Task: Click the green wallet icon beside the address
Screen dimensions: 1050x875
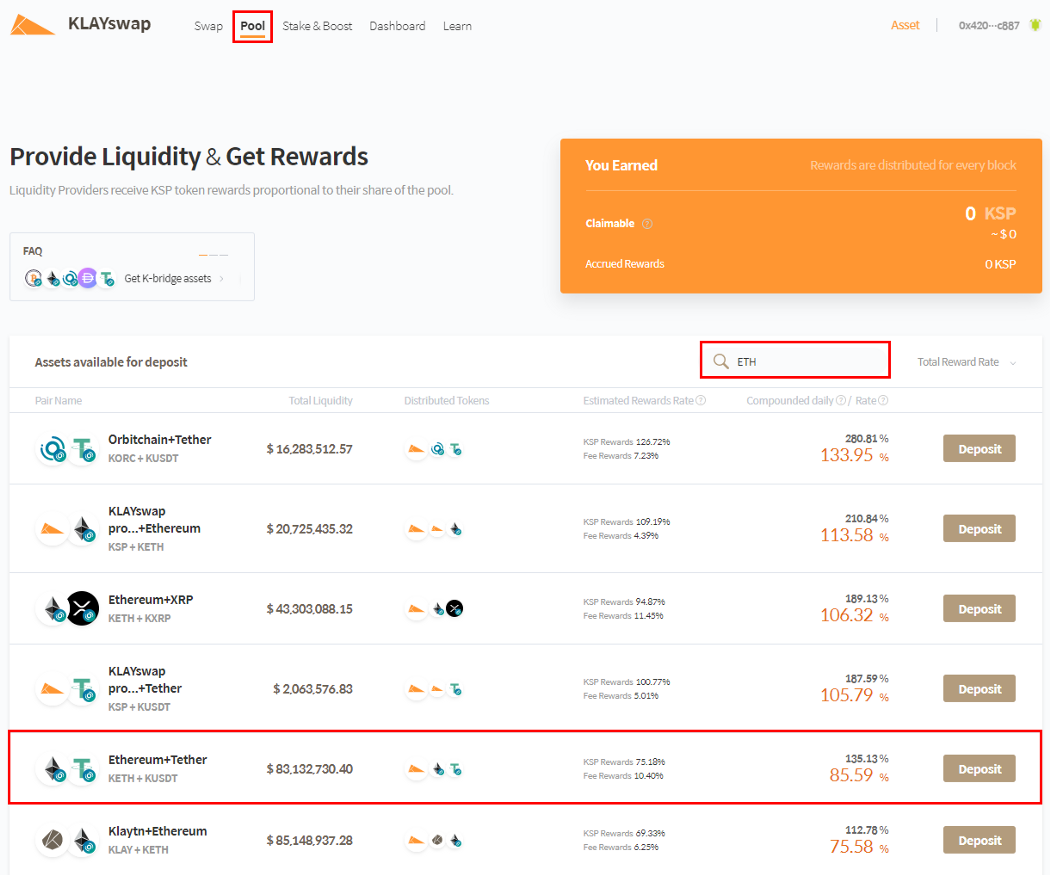Action: 1035,25
